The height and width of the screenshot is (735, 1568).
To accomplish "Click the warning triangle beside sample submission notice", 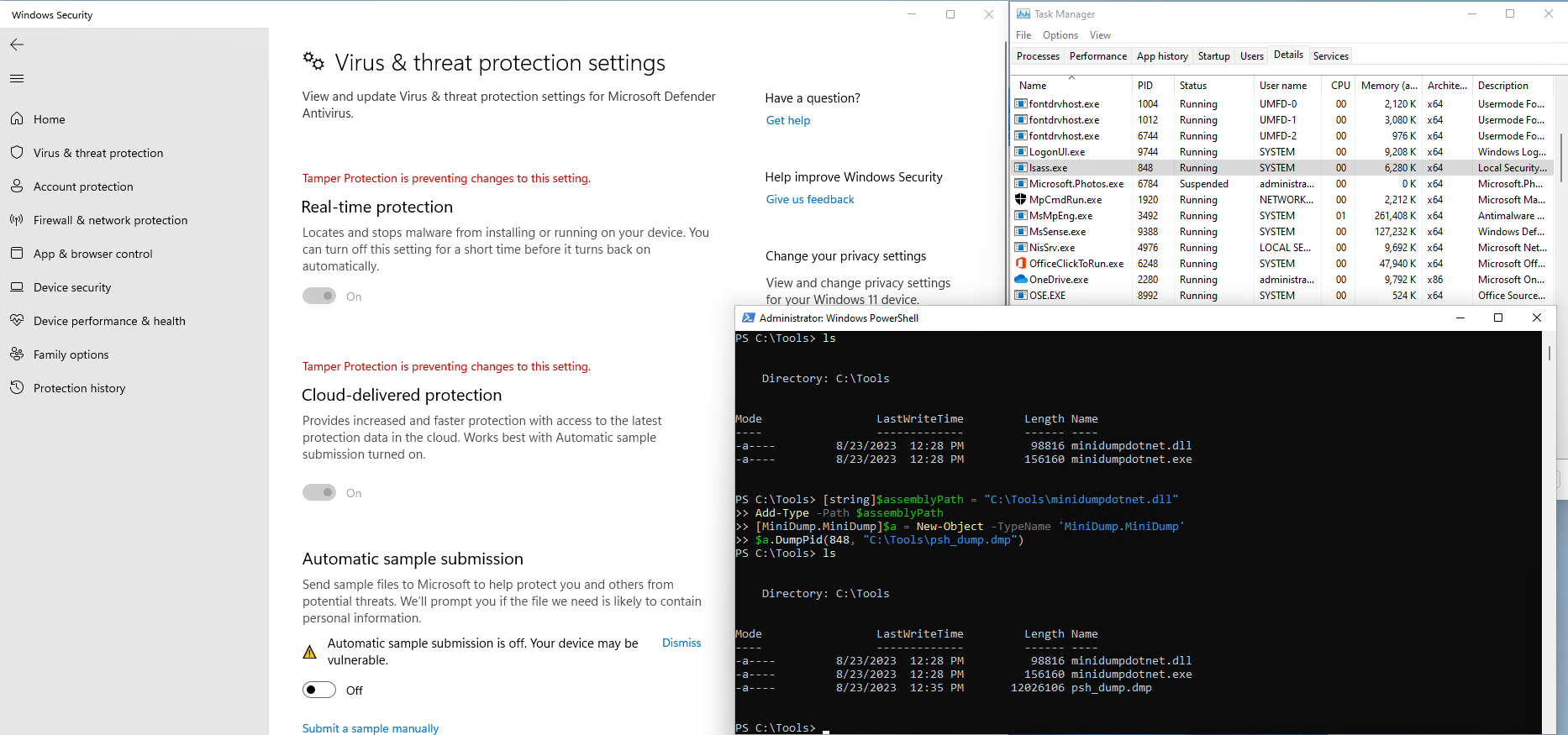I will 309,652.
